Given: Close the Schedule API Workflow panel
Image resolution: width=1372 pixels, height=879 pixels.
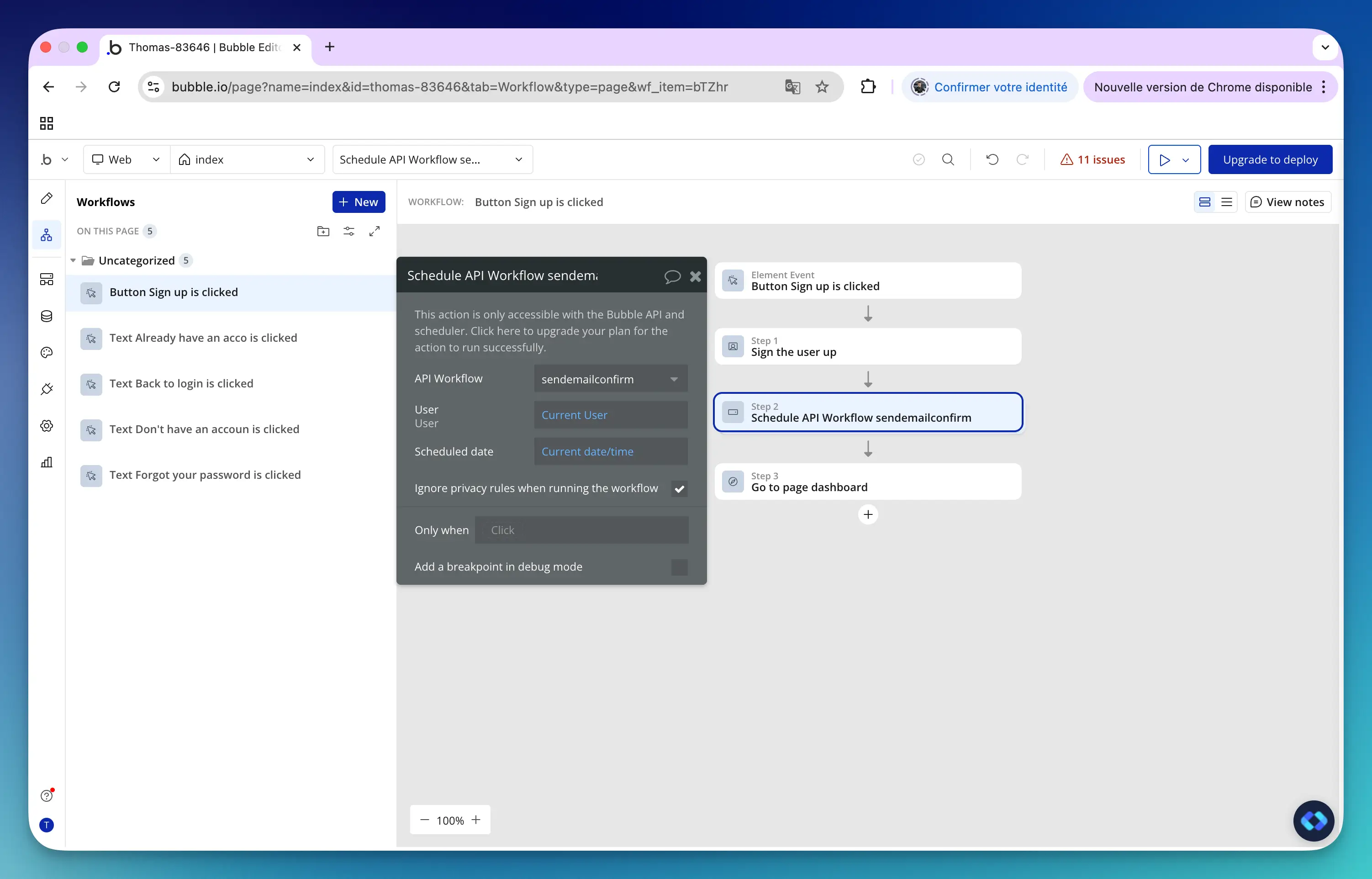Looking at the screenshot, I should click(x=696, y=276).
